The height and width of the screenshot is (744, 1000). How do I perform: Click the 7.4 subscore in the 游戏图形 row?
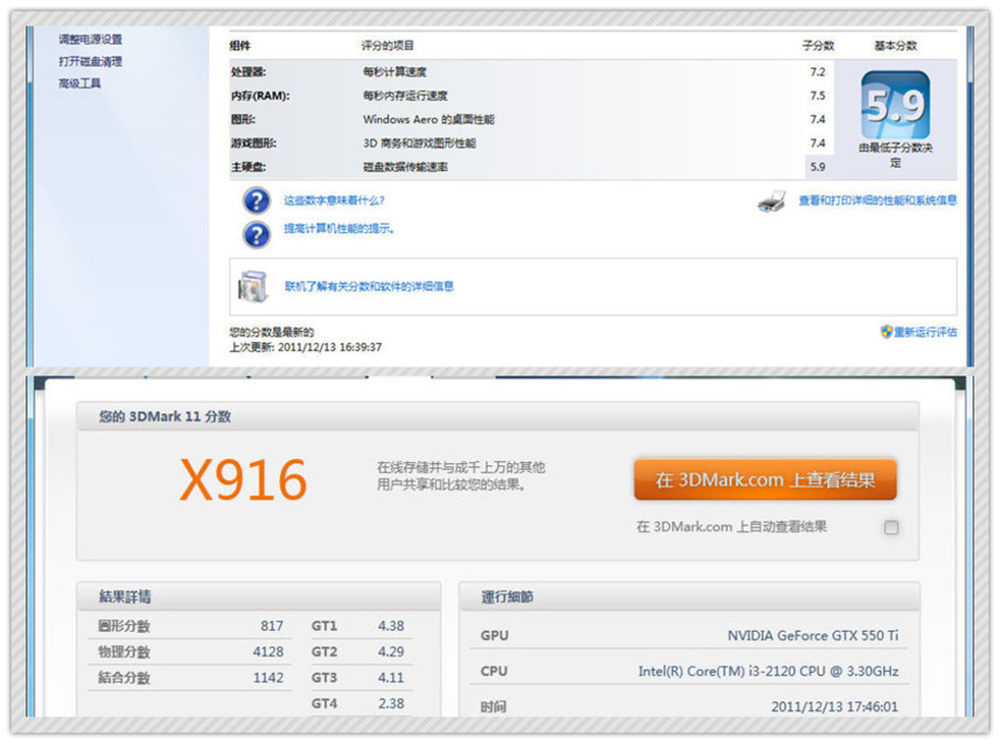coord(818,143)
